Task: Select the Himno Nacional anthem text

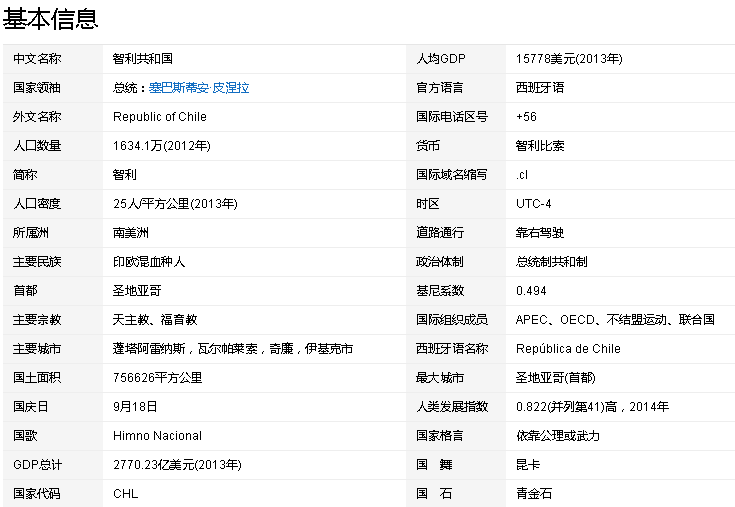Action: 158,436
